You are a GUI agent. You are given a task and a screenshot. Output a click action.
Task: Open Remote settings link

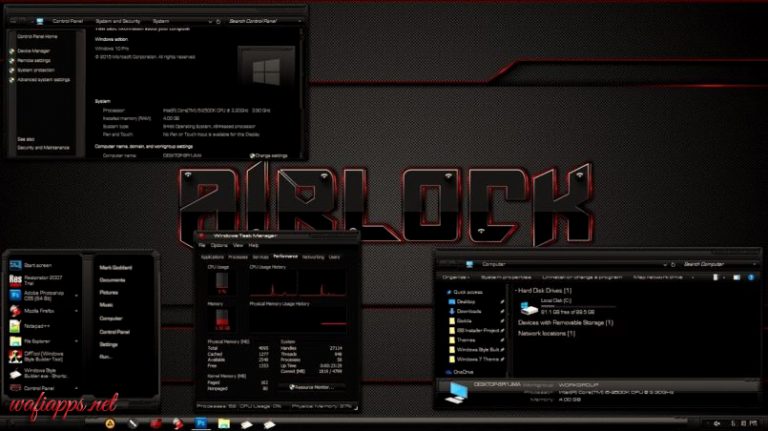point(34,61)
